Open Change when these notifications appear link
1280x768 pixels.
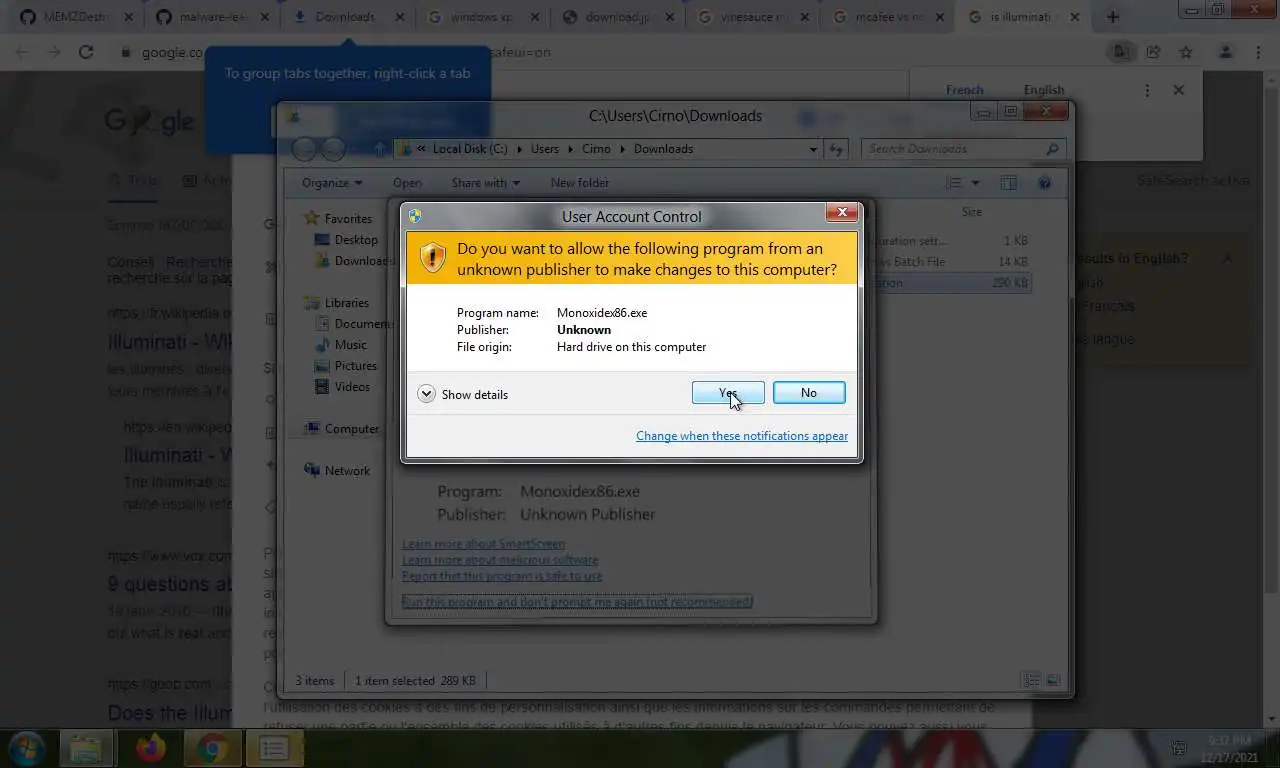(x=742, y=436)
